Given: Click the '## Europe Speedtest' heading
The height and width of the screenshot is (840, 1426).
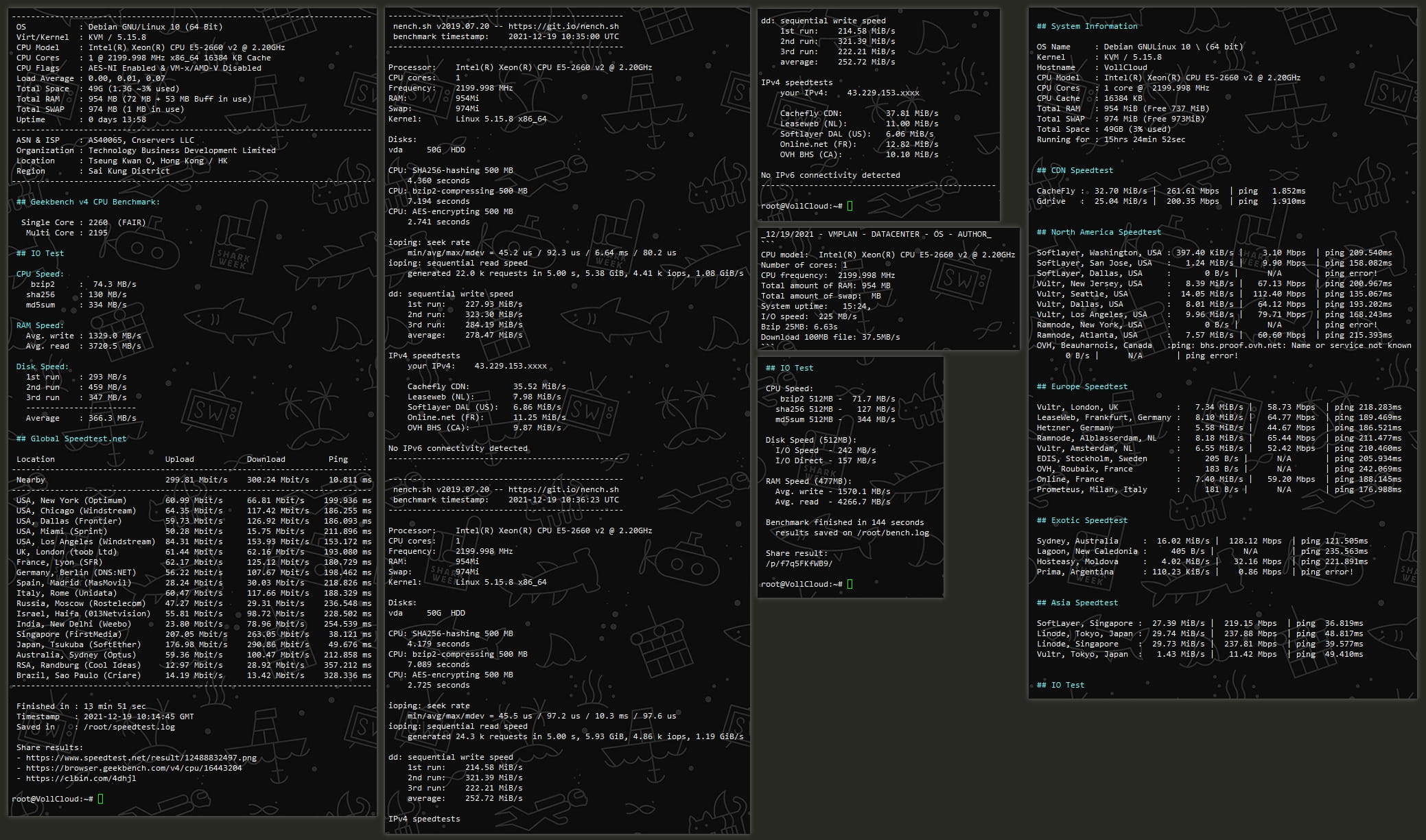Looking at the screenshot, I should [x=1082, y=386].
